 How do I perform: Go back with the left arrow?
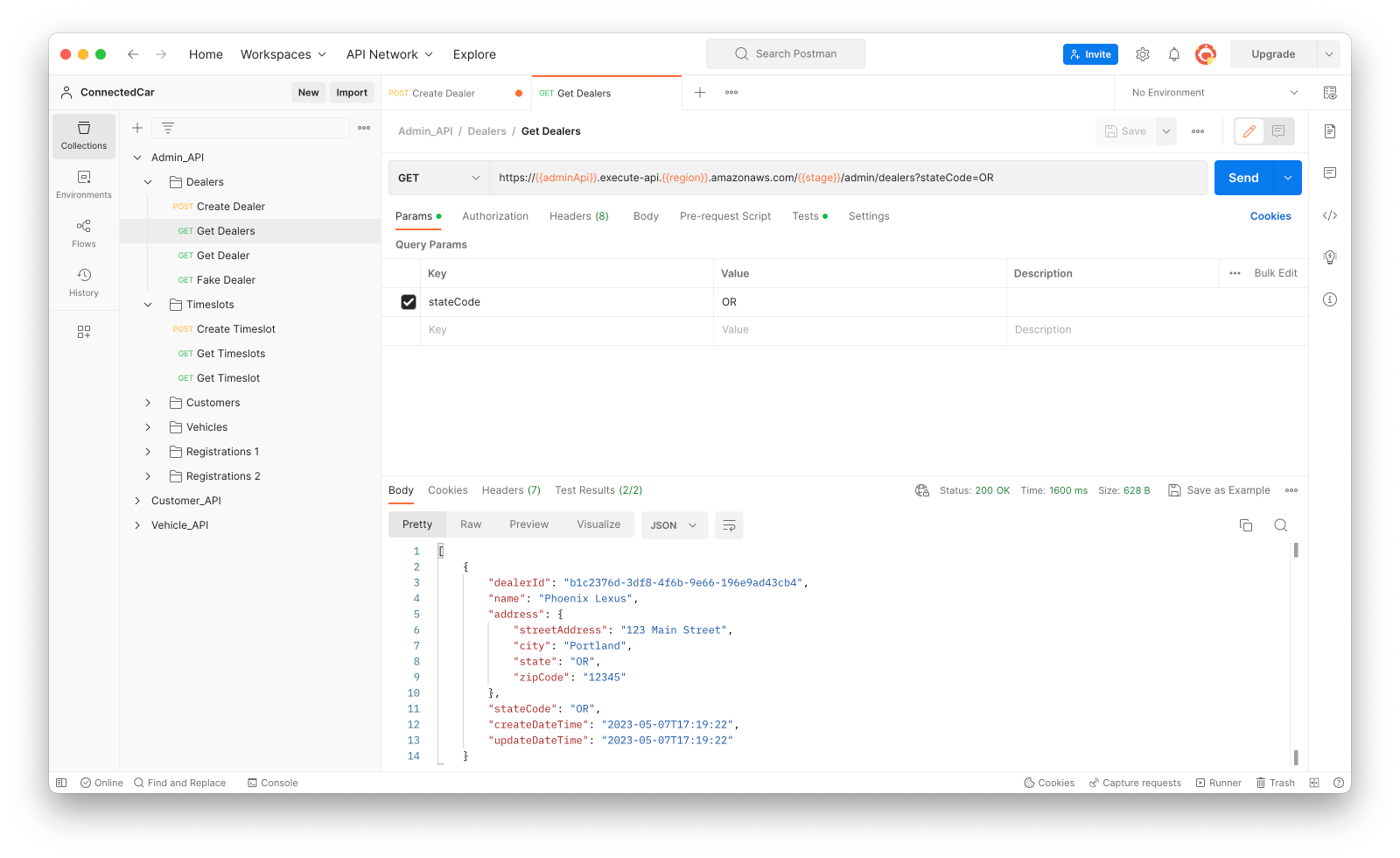(133, 54)
